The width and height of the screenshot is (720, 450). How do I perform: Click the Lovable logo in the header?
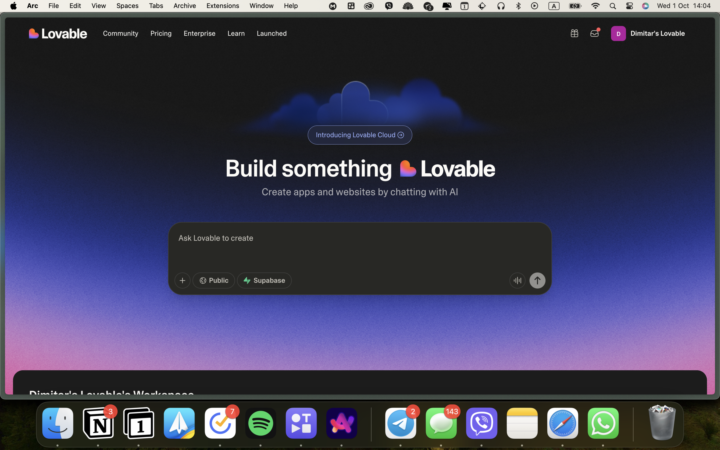pyautogui.click(x=58, y=33)
